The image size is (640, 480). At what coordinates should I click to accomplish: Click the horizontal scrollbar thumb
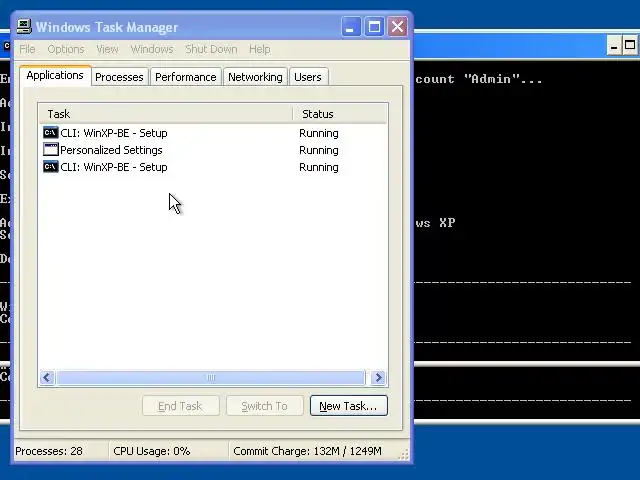tap(211, 378)
